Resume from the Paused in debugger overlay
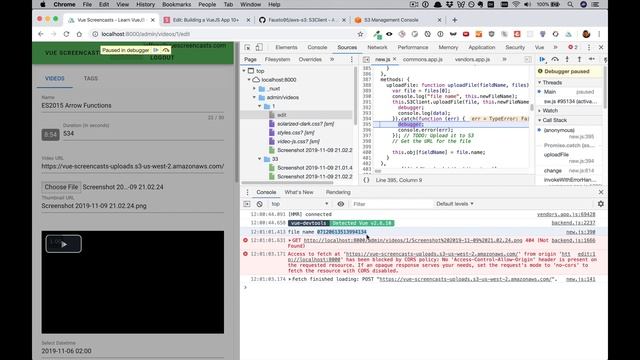Screen dimensions: 640x360 tap(156, 50)
